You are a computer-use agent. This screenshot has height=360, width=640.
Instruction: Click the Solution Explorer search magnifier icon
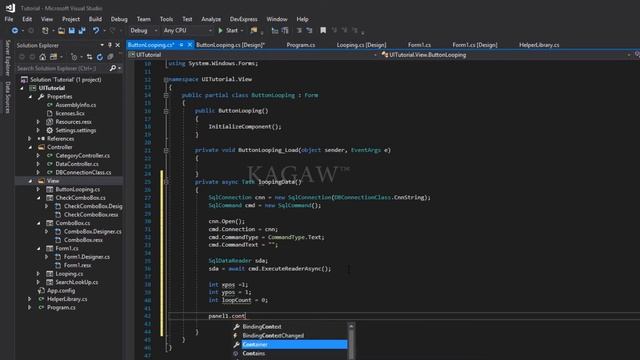[x=113, y=68]
